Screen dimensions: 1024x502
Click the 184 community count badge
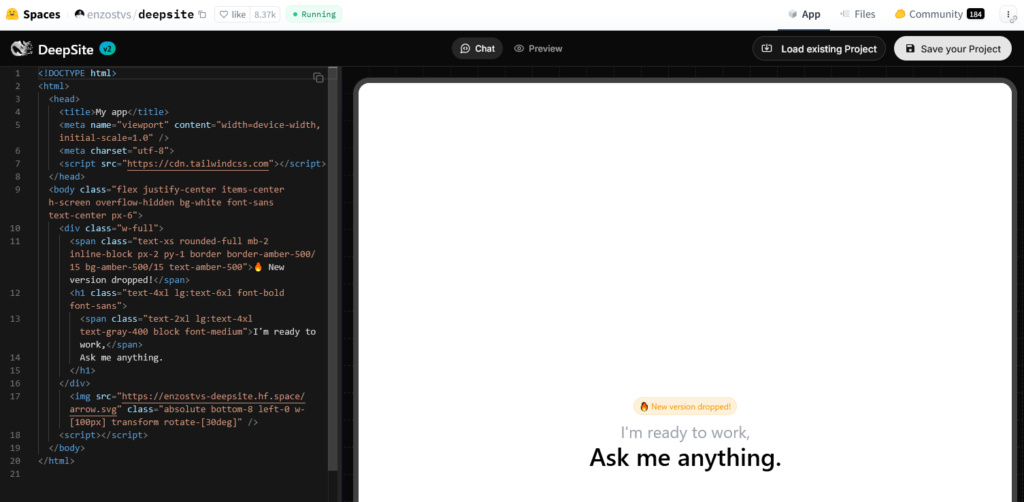(976, 14)
